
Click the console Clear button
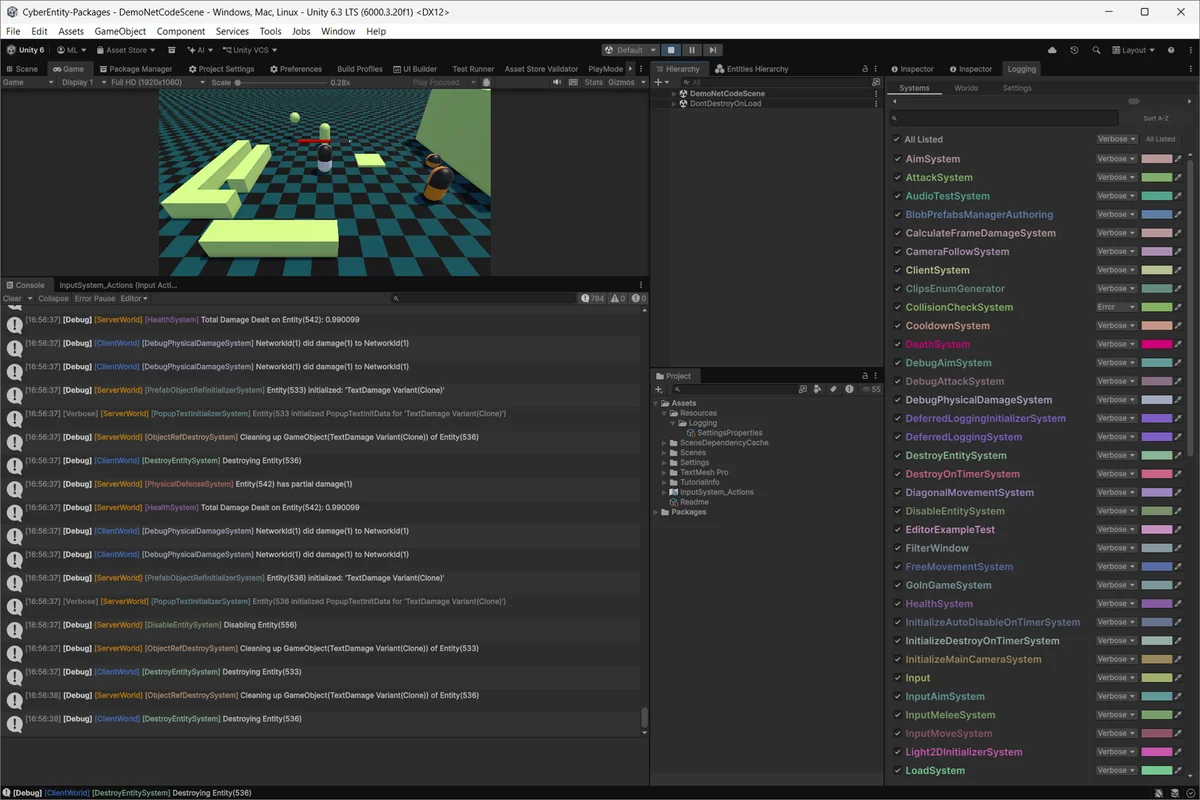[x=12, y=298]
